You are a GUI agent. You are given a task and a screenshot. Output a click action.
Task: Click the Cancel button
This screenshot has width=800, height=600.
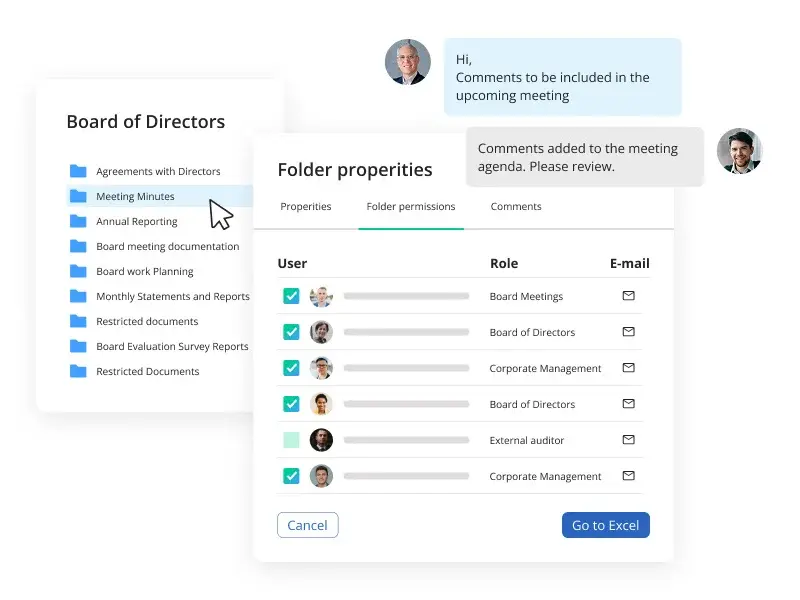(x=308, y=525)
